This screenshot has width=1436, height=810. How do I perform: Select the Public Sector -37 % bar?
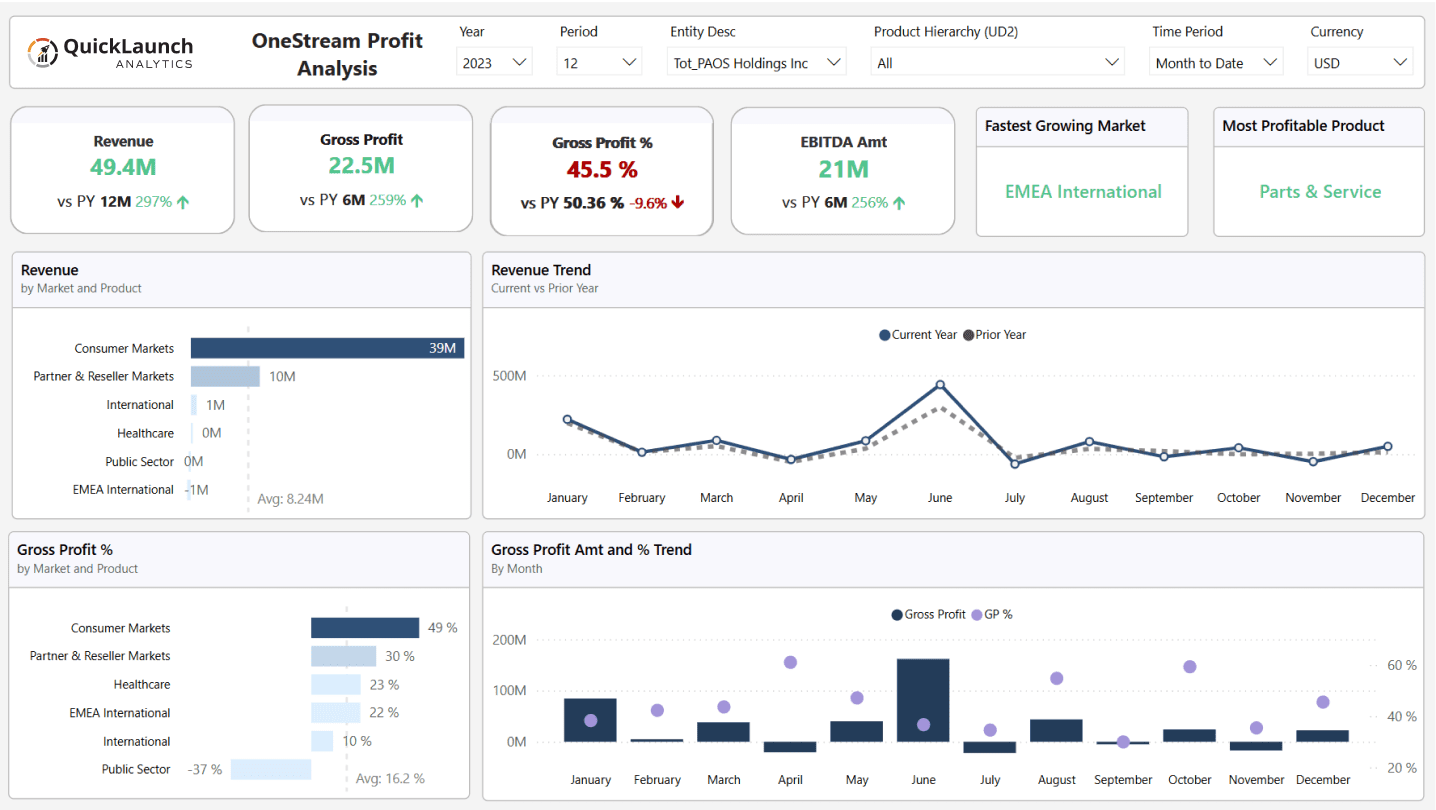pos(271,769)
